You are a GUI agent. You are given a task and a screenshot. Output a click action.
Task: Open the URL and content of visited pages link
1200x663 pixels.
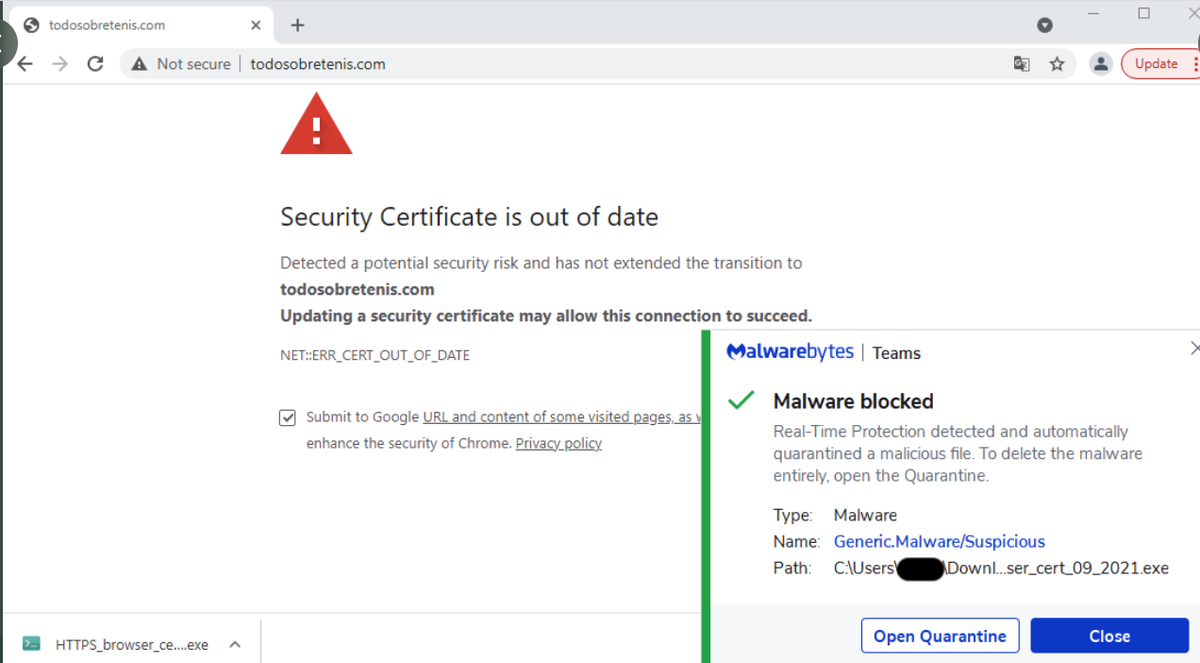pos(563,417)
